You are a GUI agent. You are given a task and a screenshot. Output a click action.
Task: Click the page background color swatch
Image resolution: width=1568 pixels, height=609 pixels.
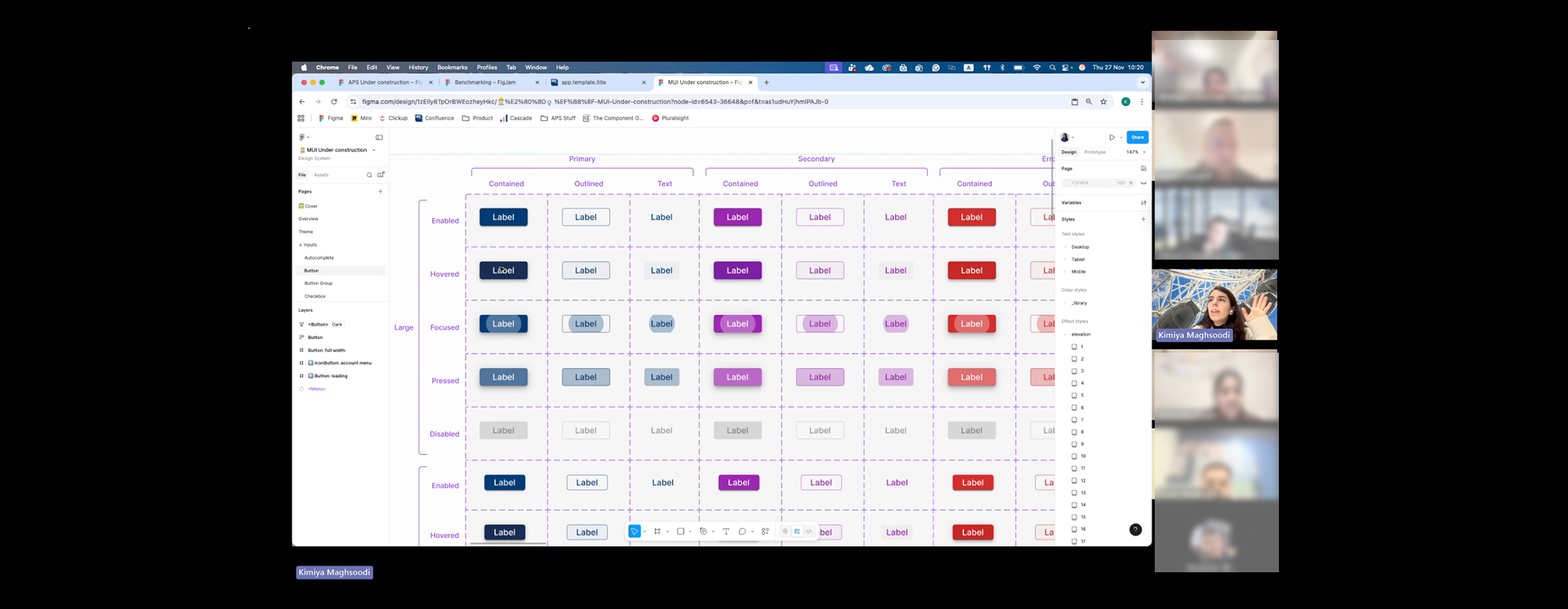coord(1067,183)
